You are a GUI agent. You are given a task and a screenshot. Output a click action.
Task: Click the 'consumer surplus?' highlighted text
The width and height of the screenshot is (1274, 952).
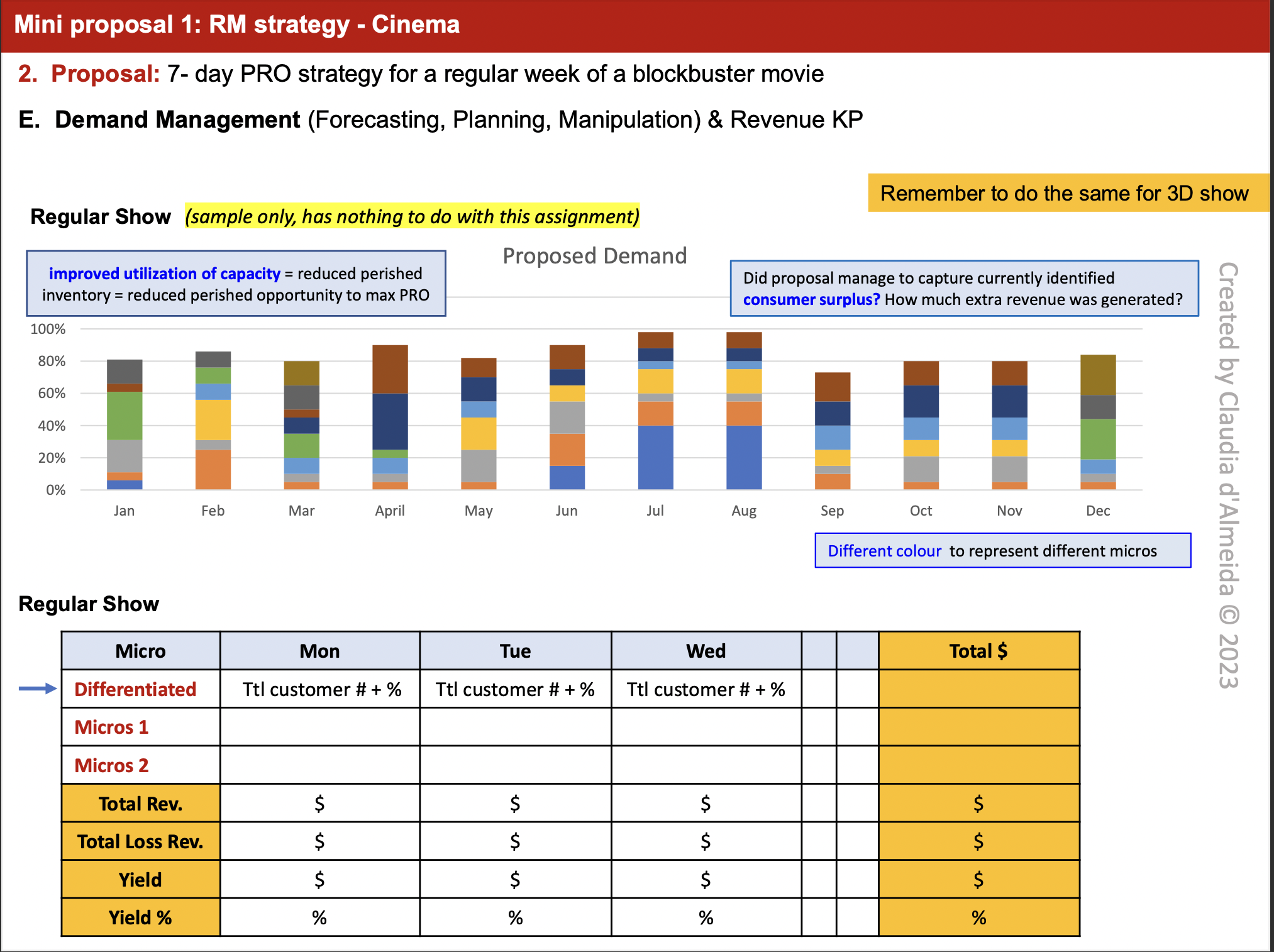click(x=811, y=299)
